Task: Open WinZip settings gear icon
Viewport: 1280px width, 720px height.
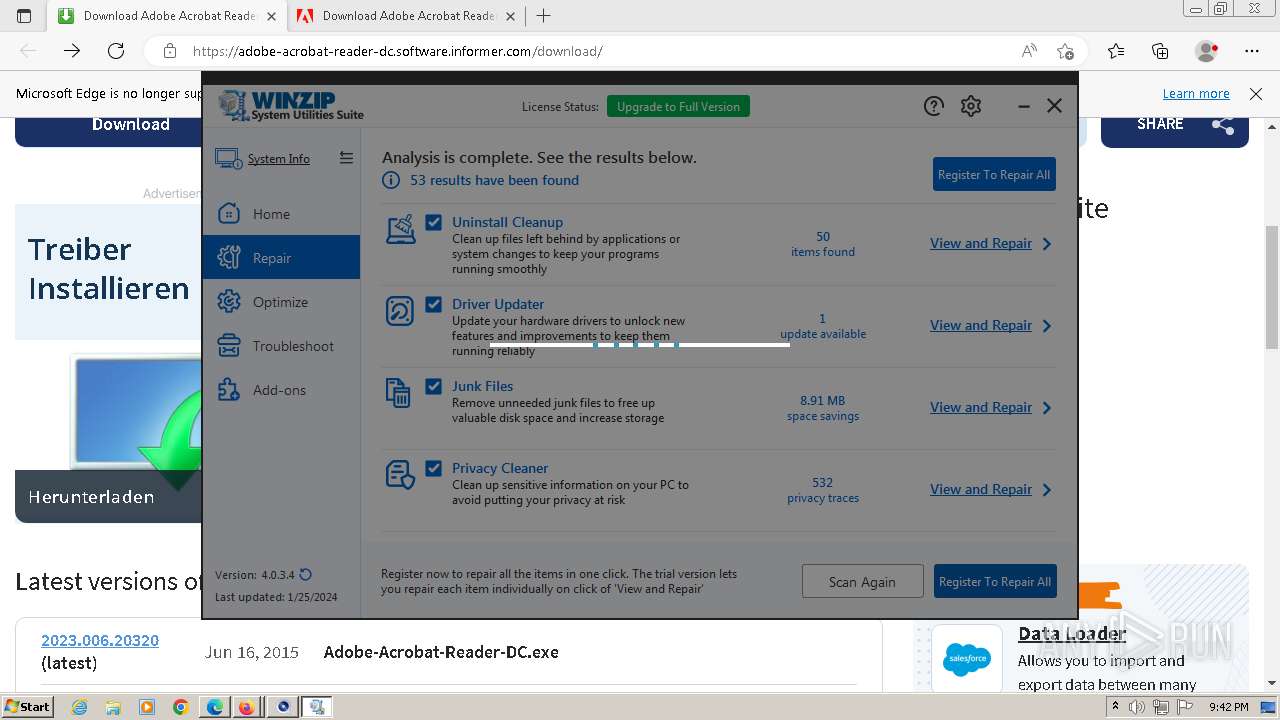Action: (971, 106)
